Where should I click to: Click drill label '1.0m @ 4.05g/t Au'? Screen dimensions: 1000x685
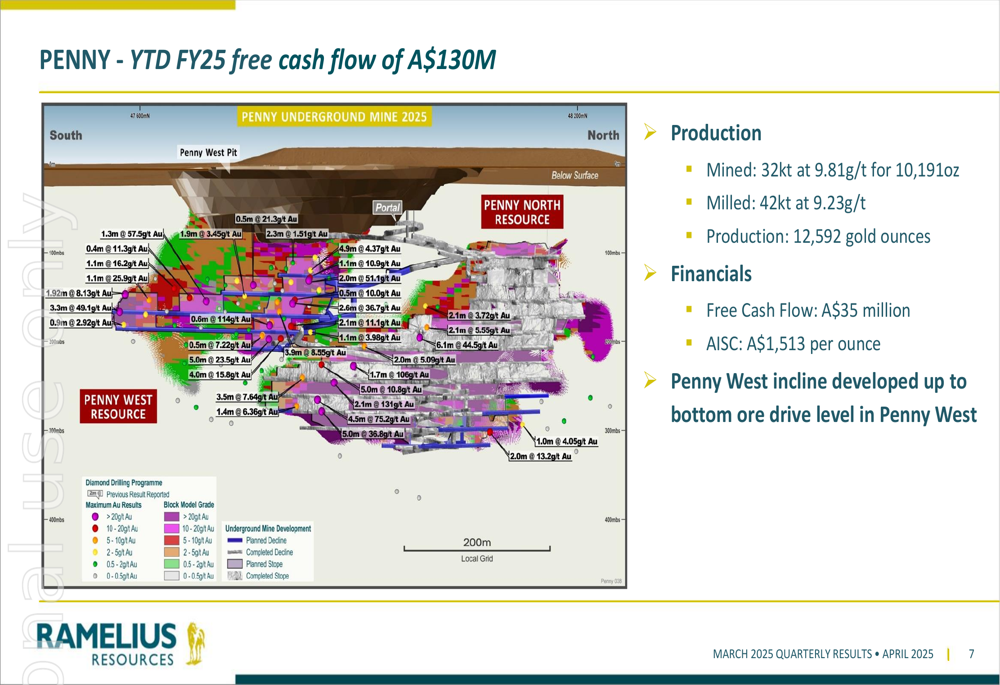[566, 441]
